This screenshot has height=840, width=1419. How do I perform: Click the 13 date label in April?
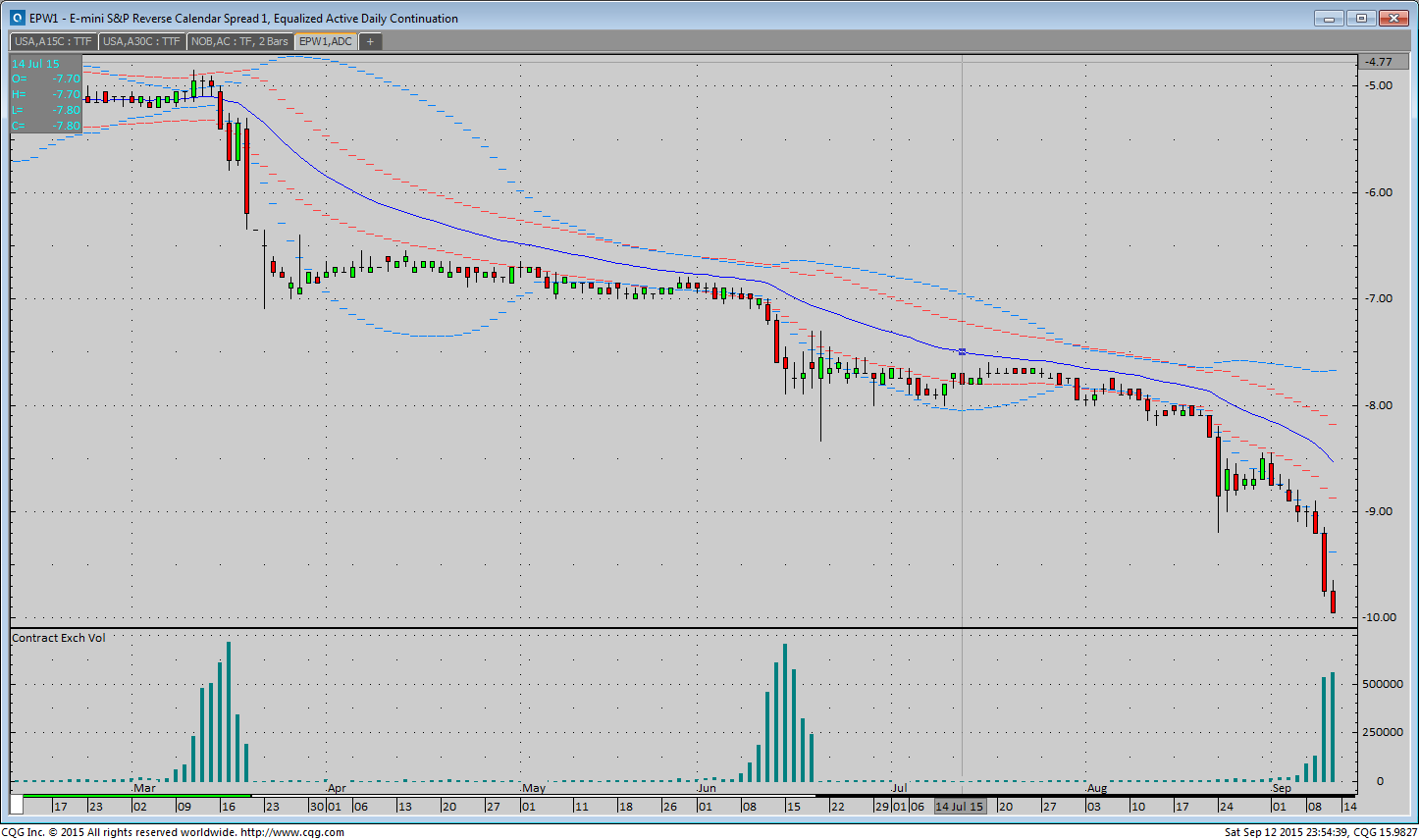(404, 807)
